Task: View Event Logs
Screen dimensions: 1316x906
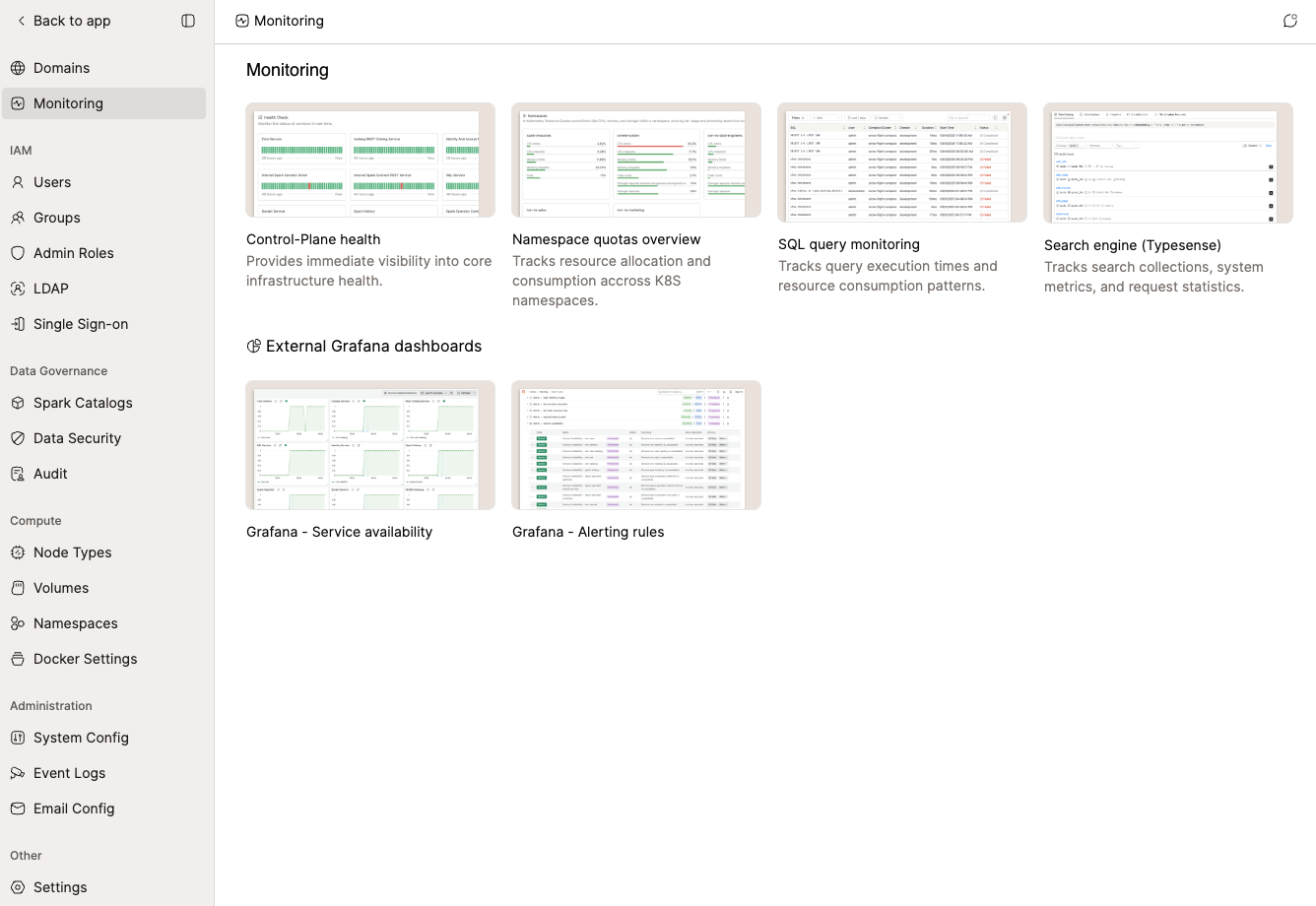Action: (103, 773)
